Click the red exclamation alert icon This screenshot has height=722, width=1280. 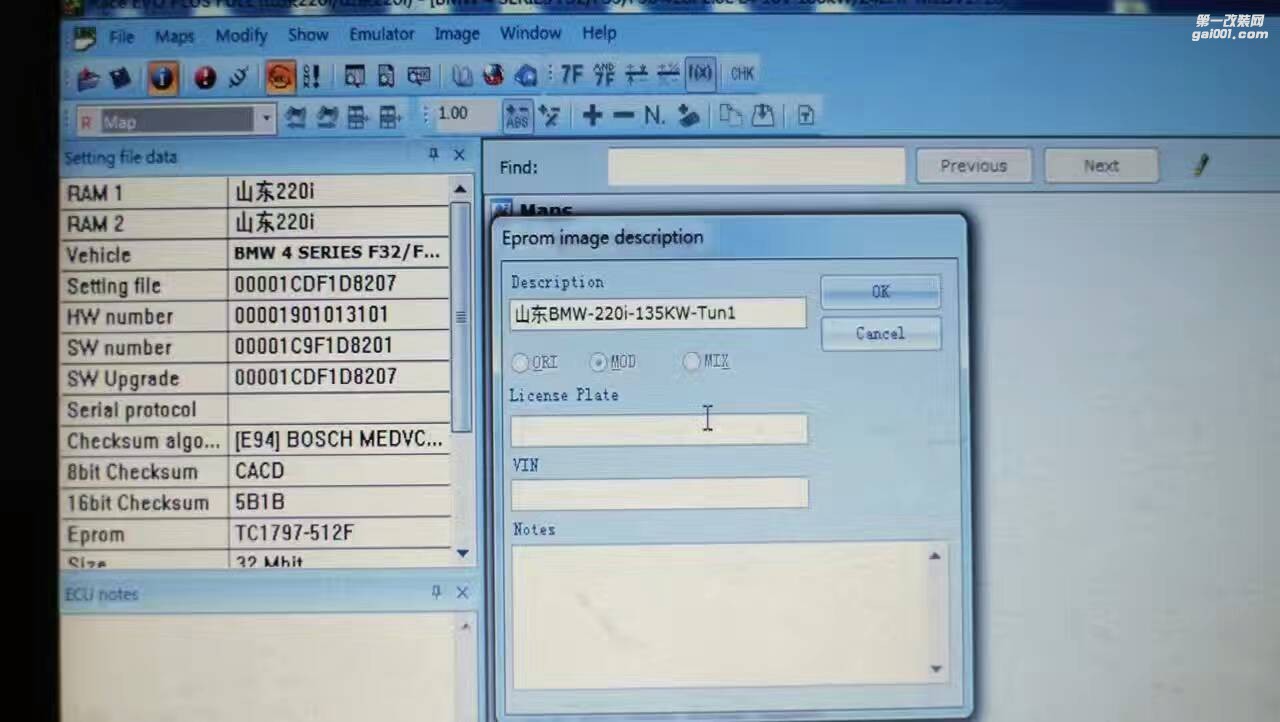[206, 77]
